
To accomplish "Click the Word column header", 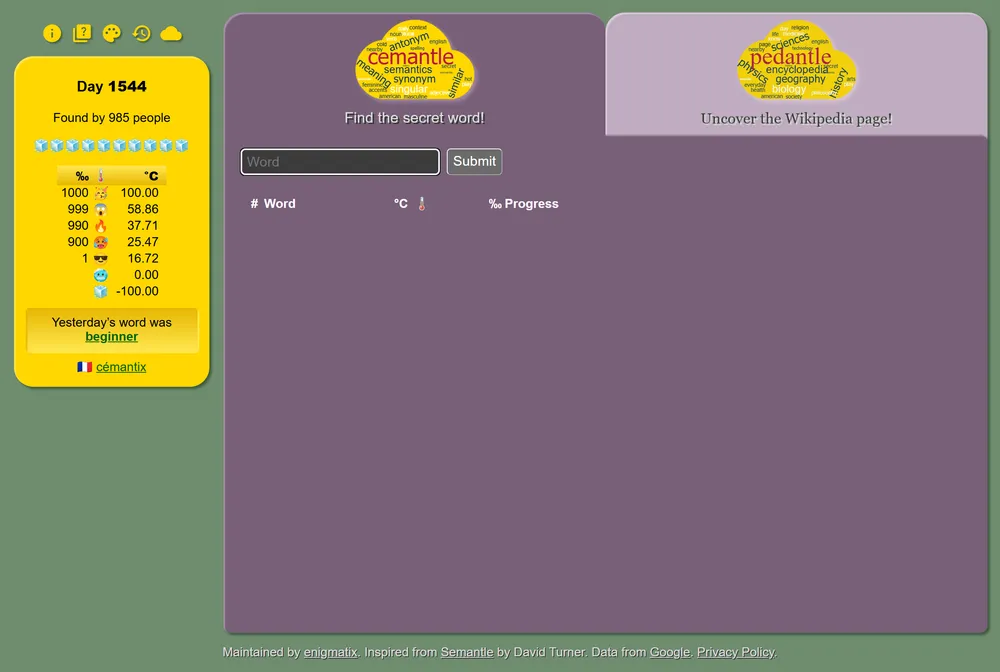I will [x=279, y=204].
